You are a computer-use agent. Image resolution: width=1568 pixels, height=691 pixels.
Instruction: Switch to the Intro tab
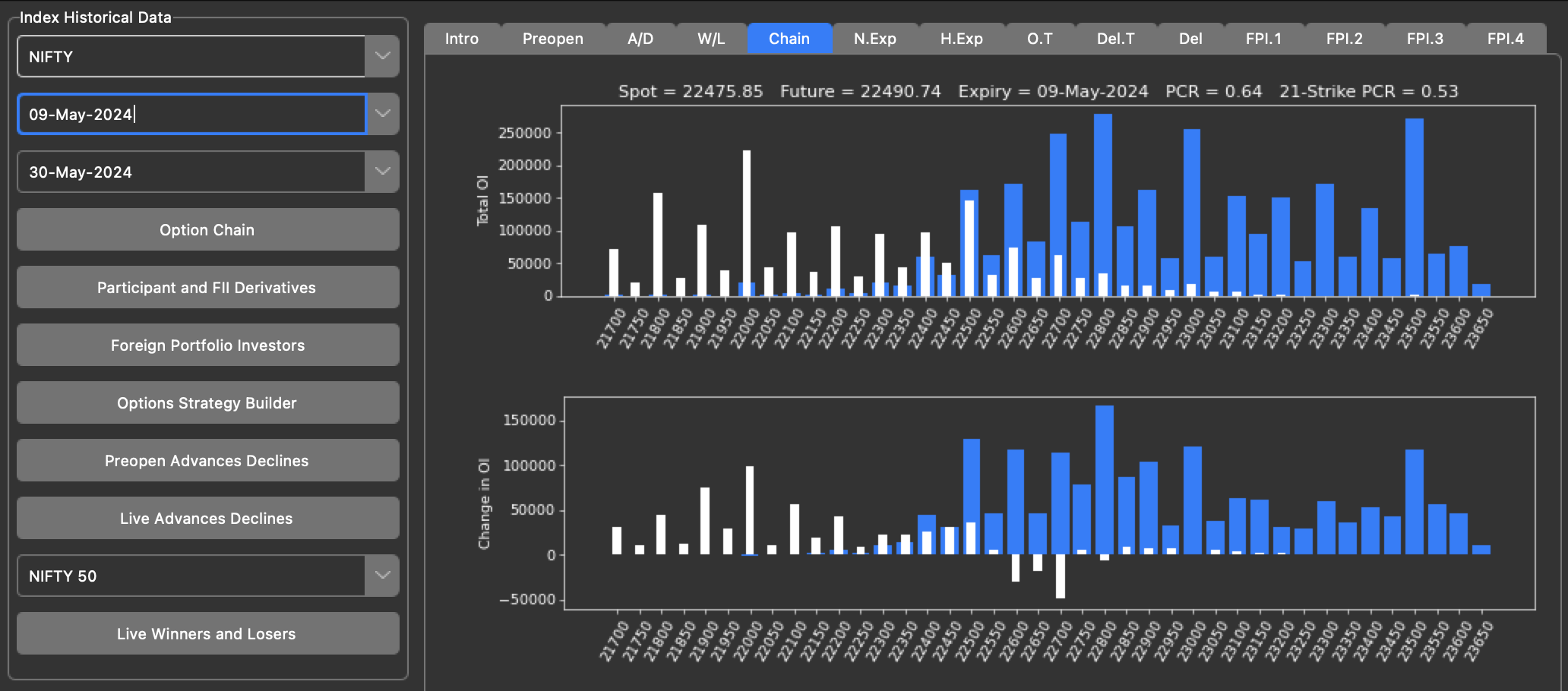[462, 39]
